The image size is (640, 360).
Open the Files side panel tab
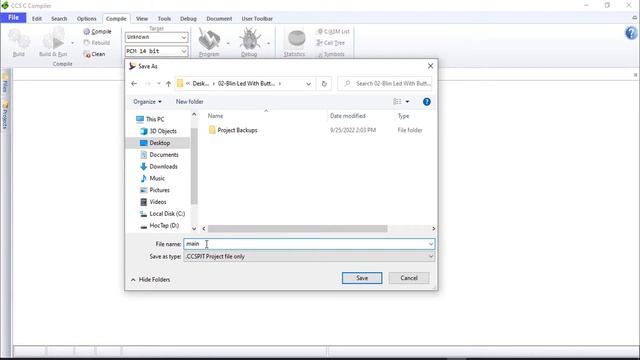click(5, 84)
